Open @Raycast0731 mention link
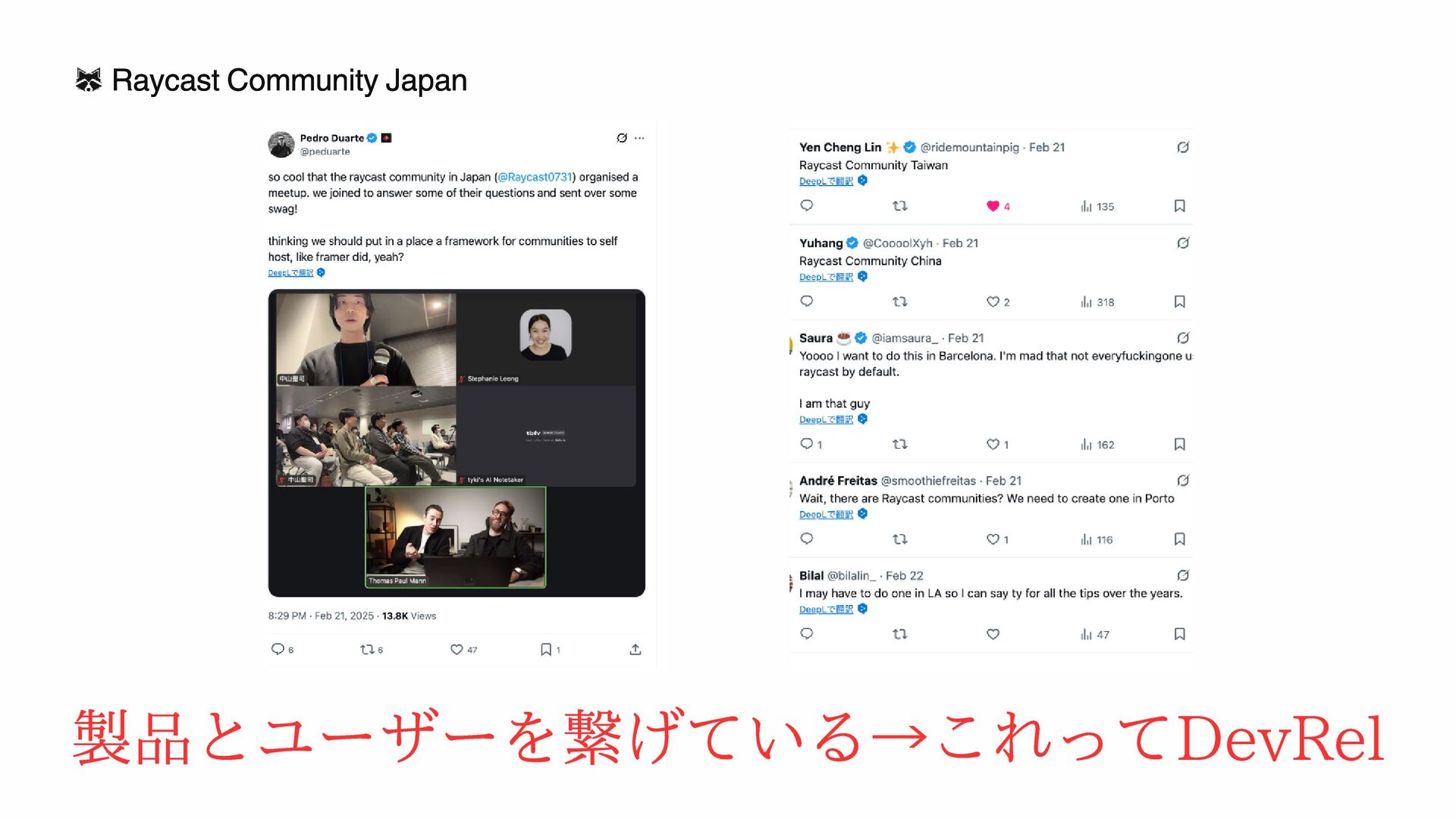 pos(535,177)
